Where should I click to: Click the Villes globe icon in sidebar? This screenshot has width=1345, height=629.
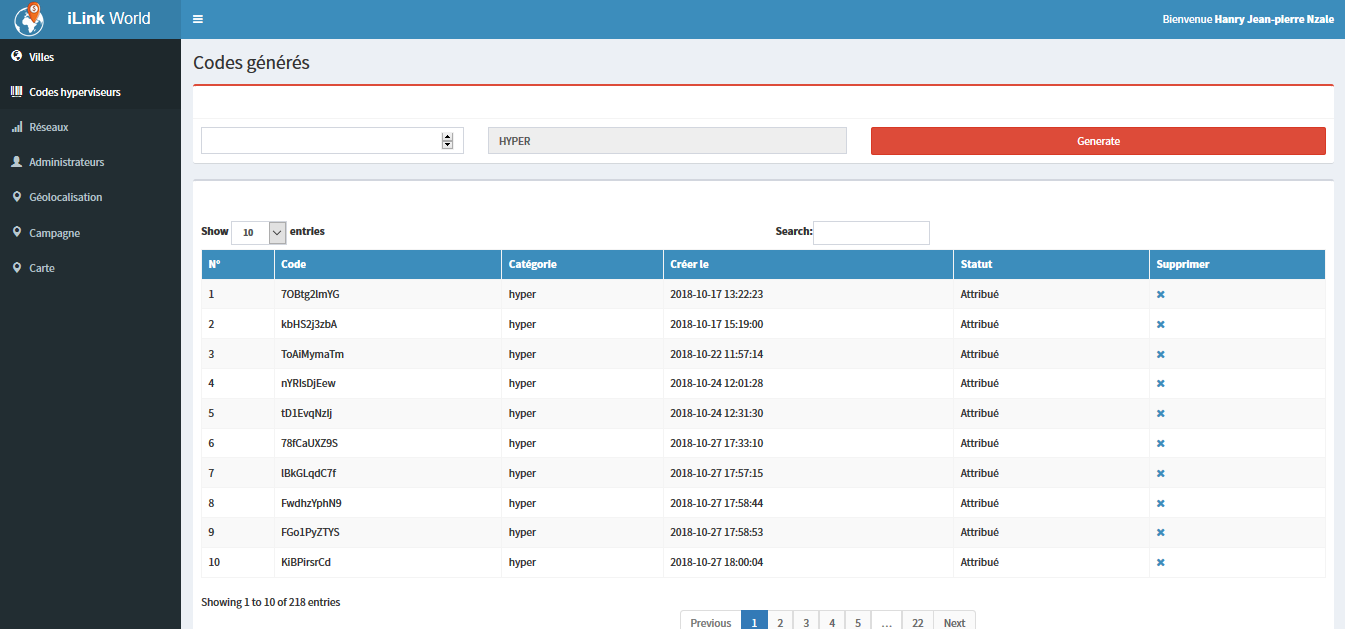click(16, 57)
